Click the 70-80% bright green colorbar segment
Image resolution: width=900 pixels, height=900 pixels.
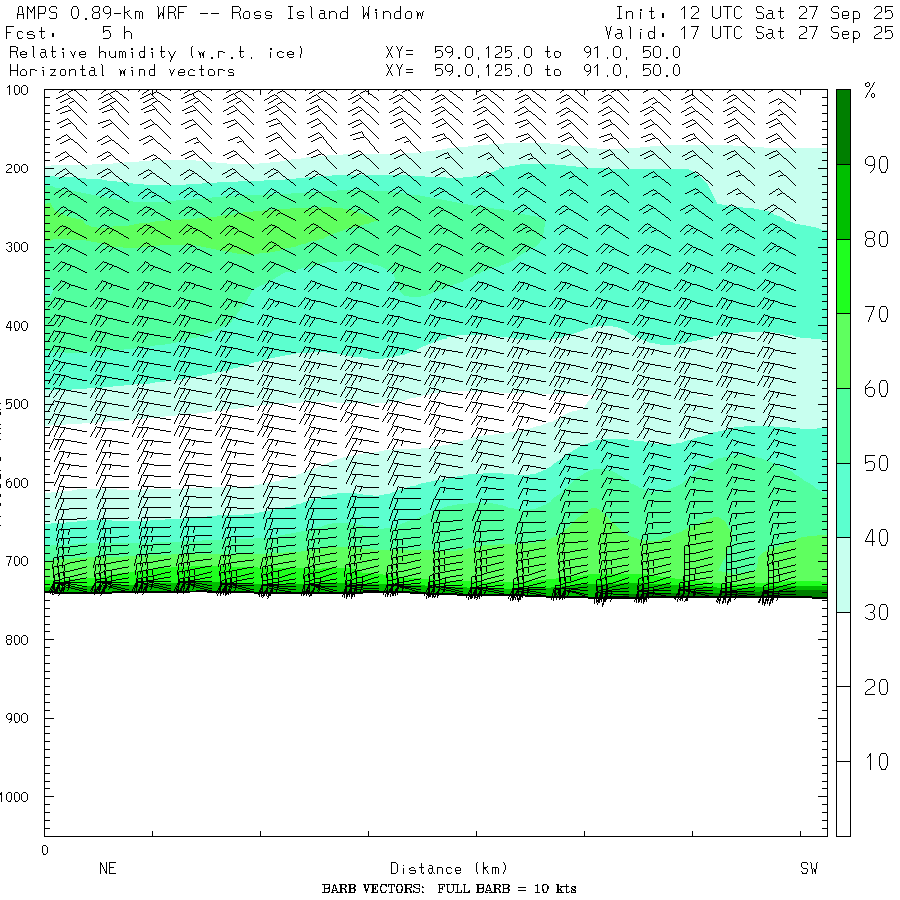[843, 276]
